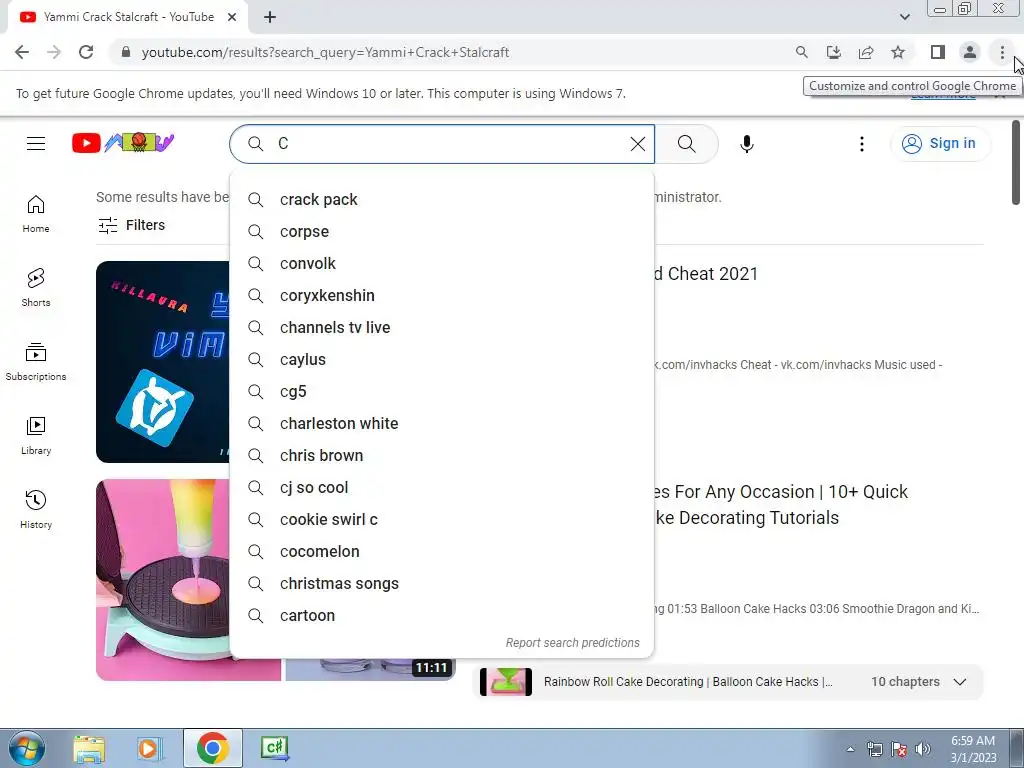Choose suggestion 'charleston white'

coord(441,423)
